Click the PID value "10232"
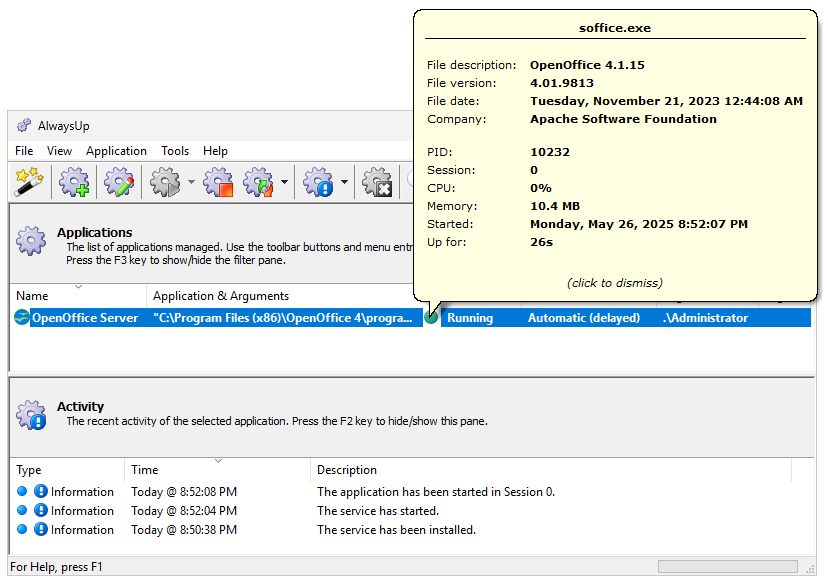828x583 pixels. tap(550, 152)
